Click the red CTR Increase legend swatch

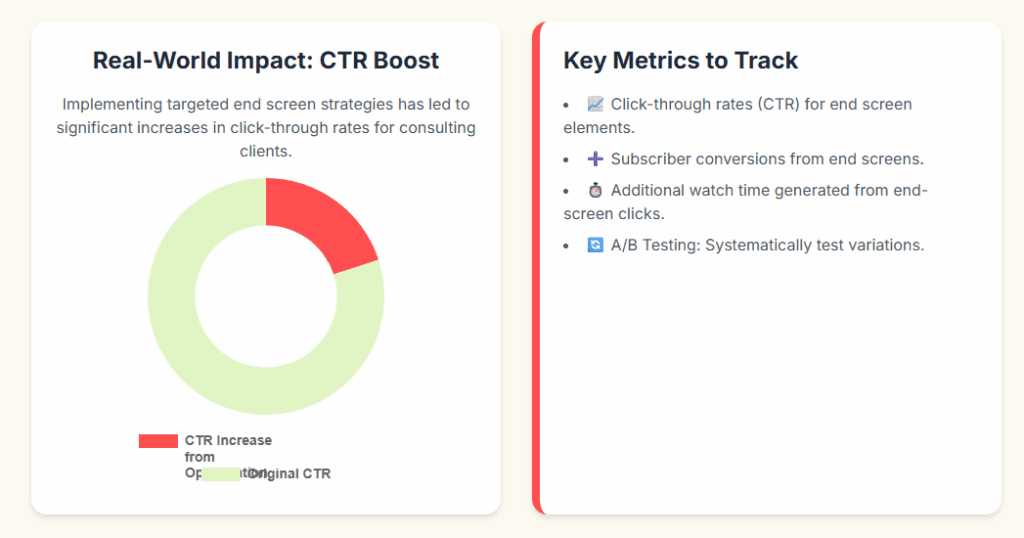tap(158, 441)
